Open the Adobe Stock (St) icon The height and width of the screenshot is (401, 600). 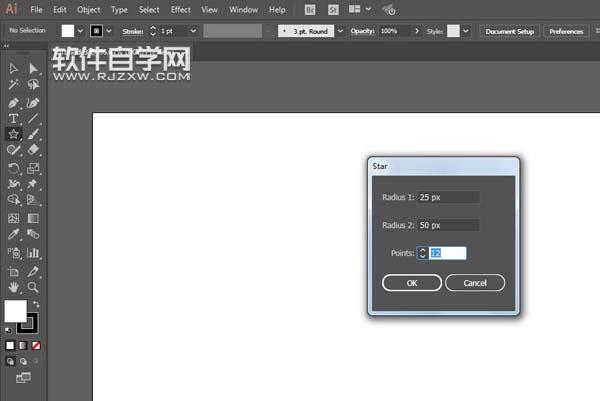(333, 10)
